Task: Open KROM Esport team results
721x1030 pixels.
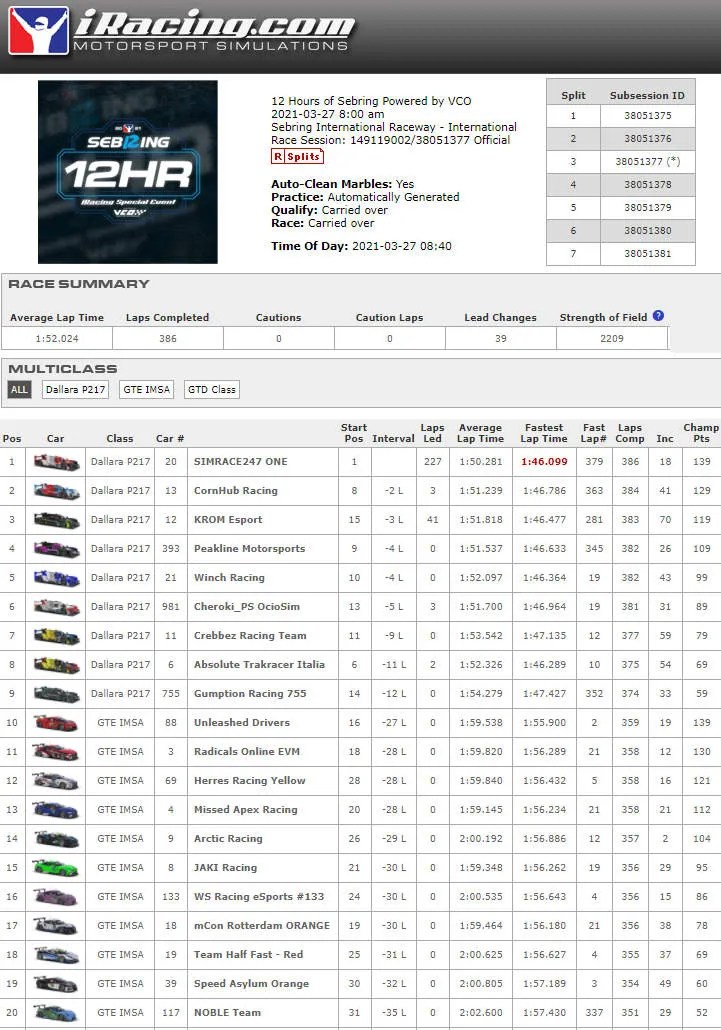Action: click(x=228, y=520)
